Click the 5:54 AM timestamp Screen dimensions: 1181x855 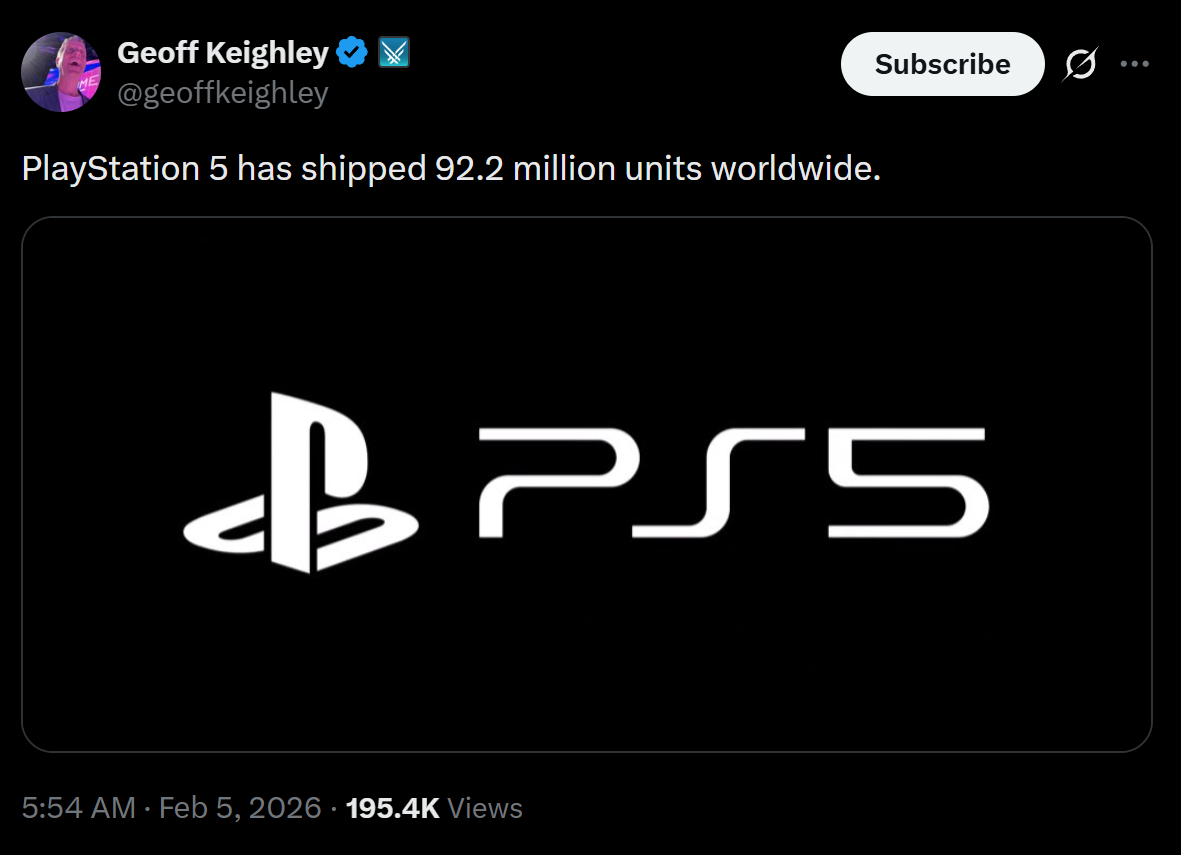click(x=78, y=808)
